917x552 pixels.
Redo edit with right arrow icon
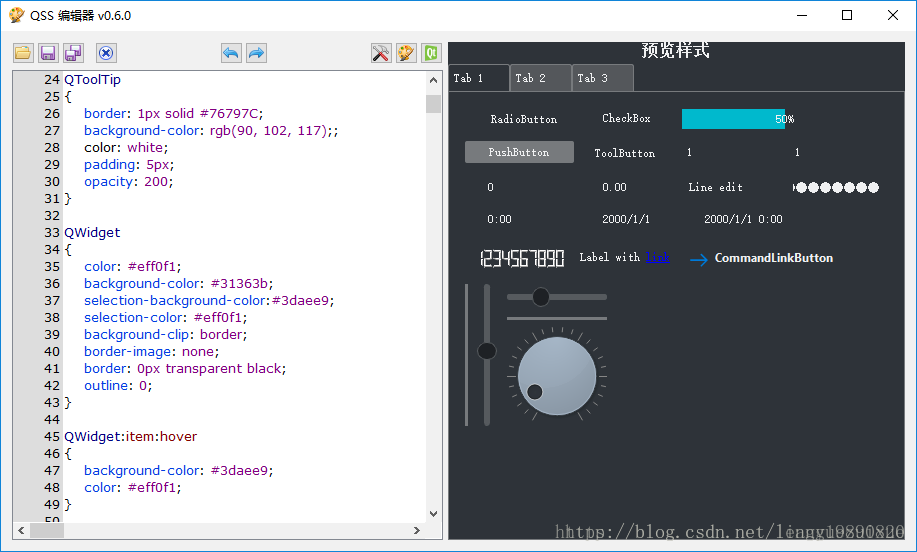(x=256, y=53)
